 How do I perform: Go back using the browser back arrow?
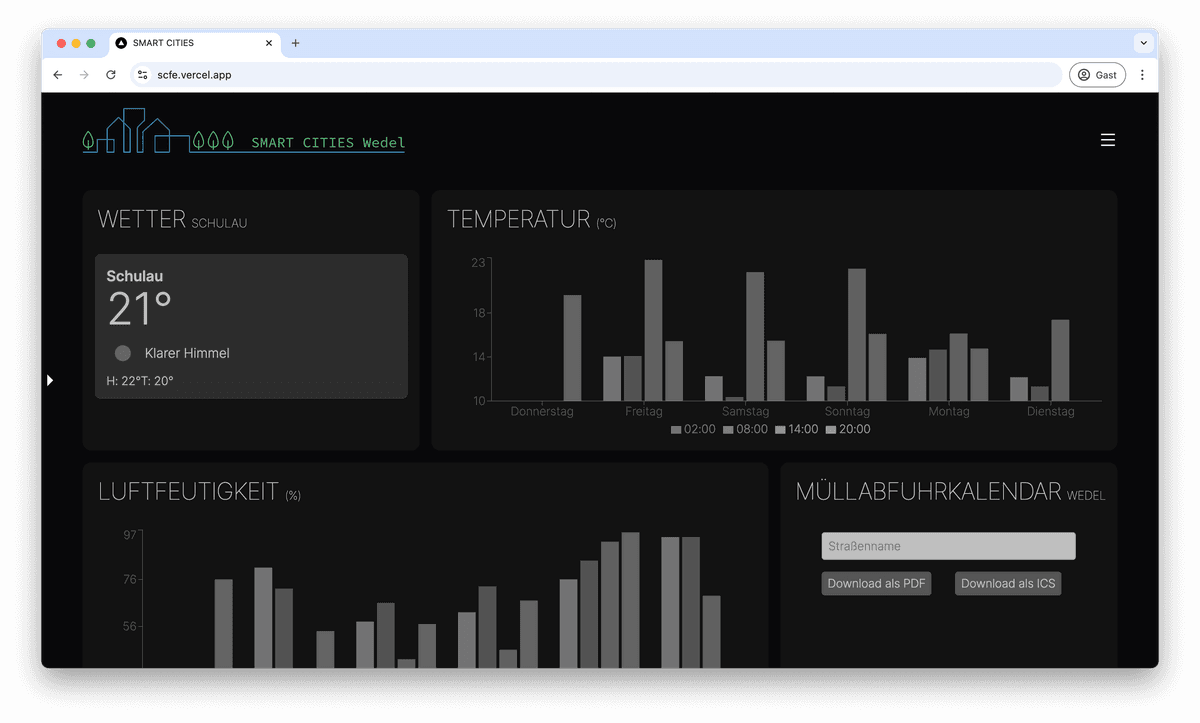(58, 75)
